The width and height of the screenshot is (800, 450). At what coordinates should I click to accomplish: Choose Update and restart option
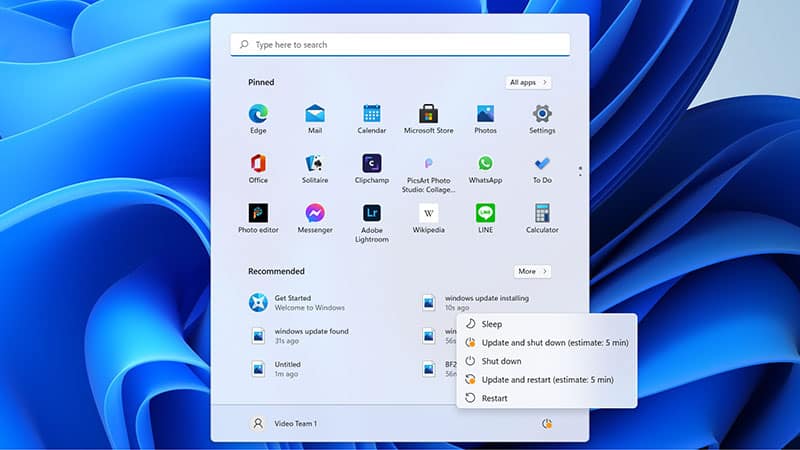(x=546, y=380)
